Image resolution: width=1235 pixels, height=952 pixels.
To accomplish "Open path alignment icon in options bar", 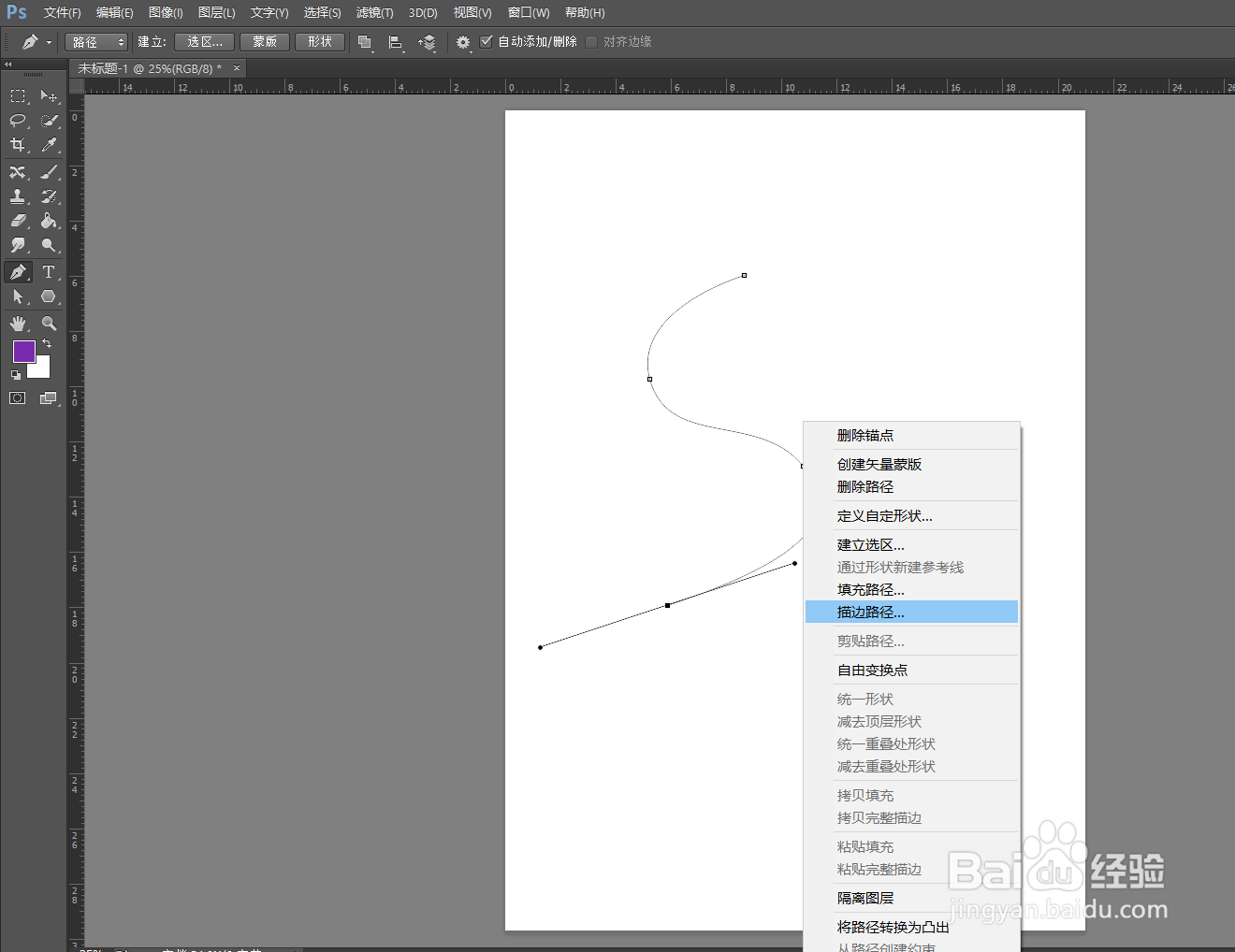I will [x=396, y=42].
